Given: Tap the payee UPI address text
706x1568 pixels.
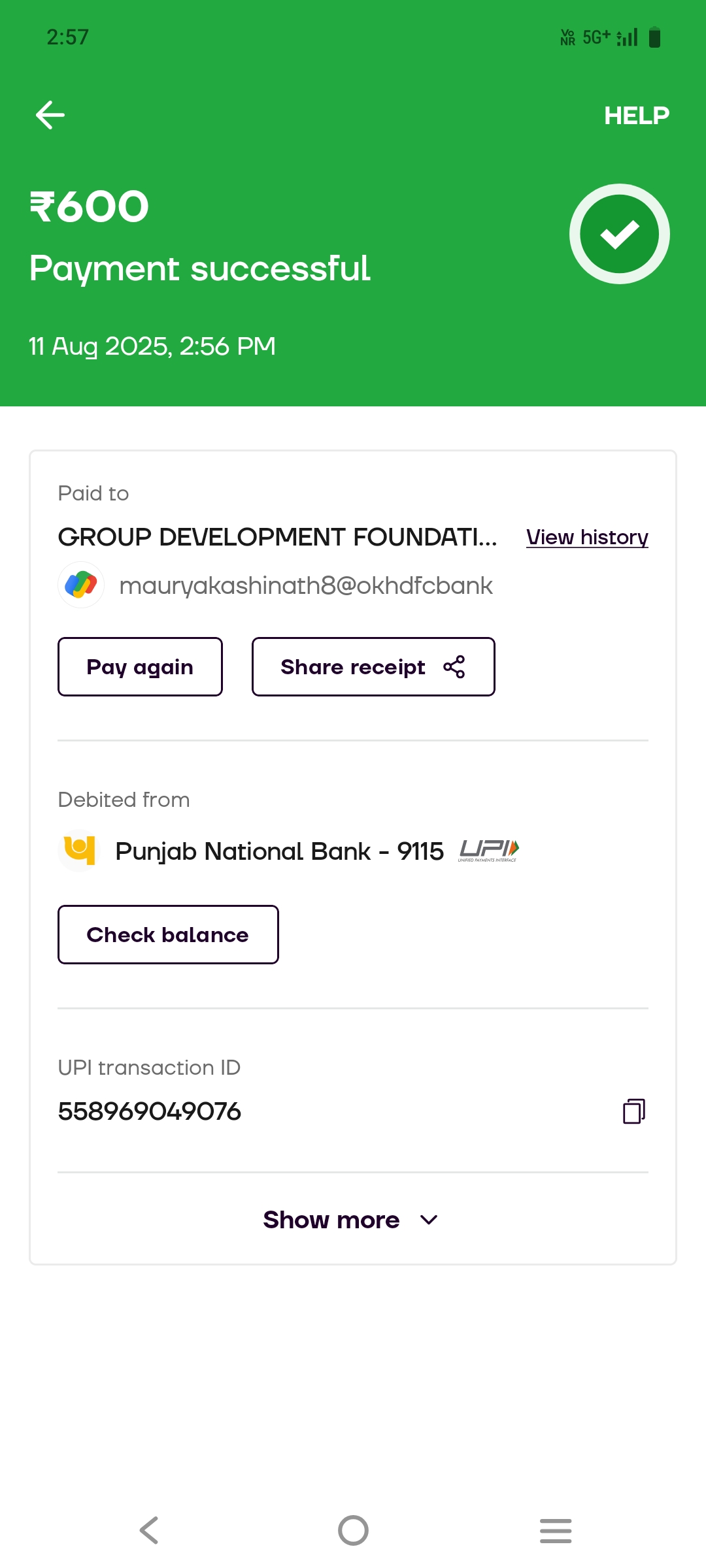Looking at the screenshot, I should pos(305,585).
